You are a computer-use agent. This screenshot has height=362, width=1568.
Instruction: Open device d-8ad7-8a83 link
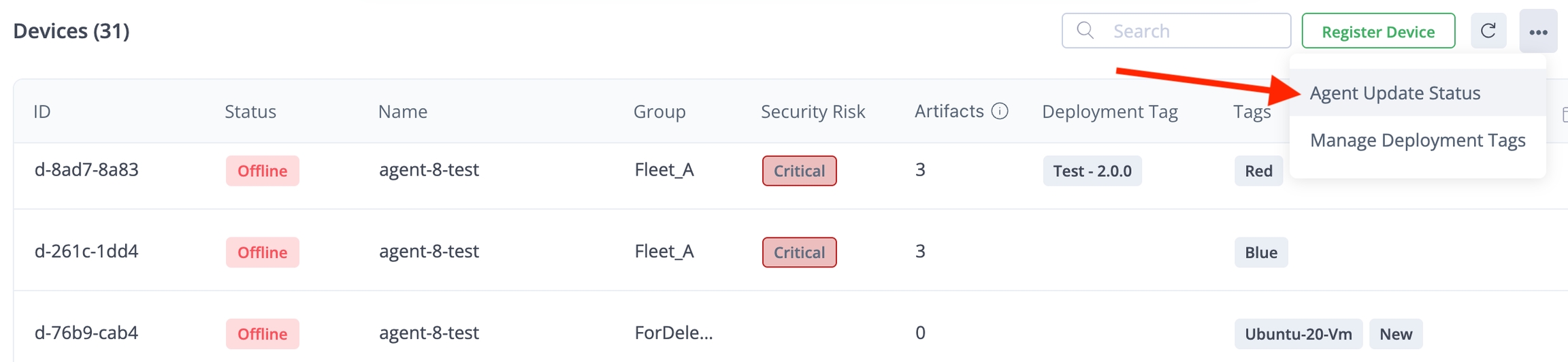click(x=86, y=169)
